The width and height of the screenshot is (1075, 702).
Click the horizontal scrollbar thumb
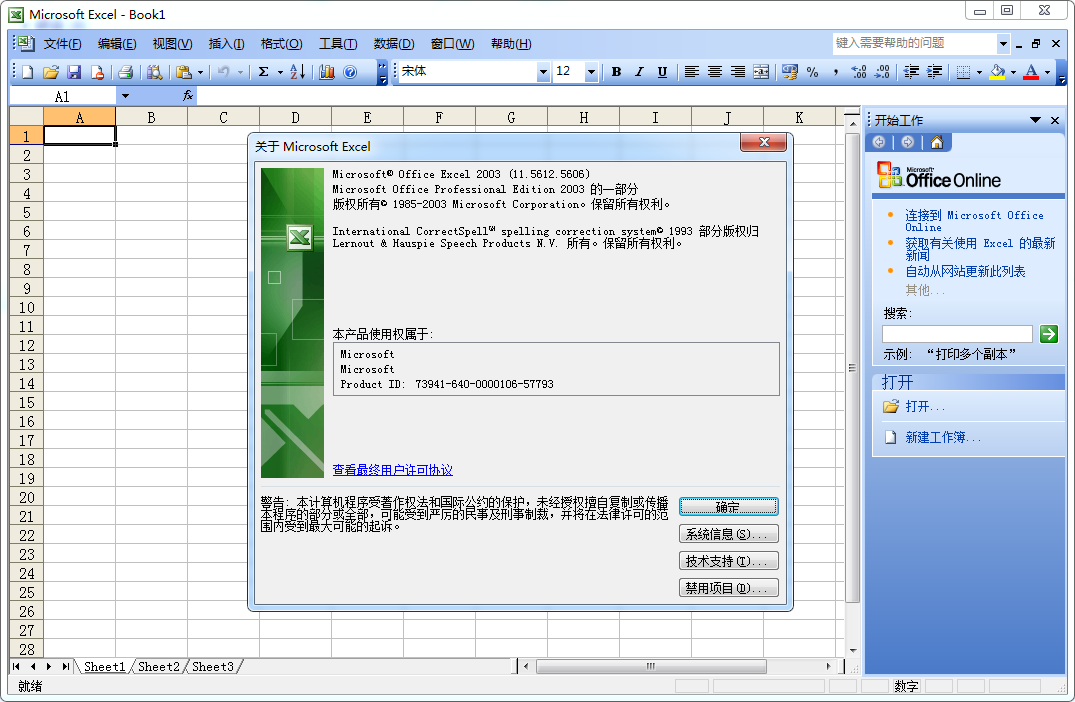[x=651, y=666]
